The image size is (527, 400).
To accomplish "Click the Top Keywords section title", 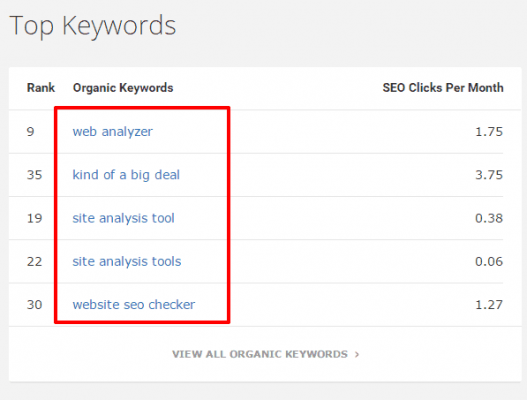I will click(93, 26).
